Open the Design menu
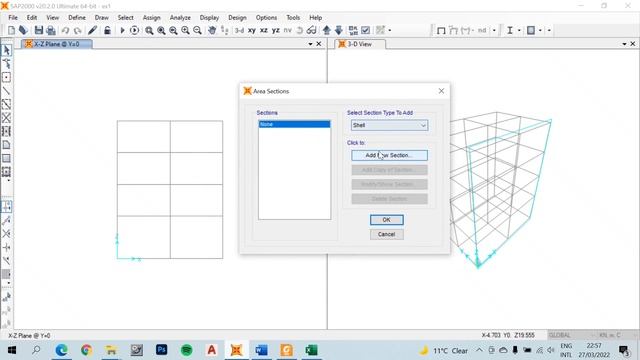 tap(237, 18)
